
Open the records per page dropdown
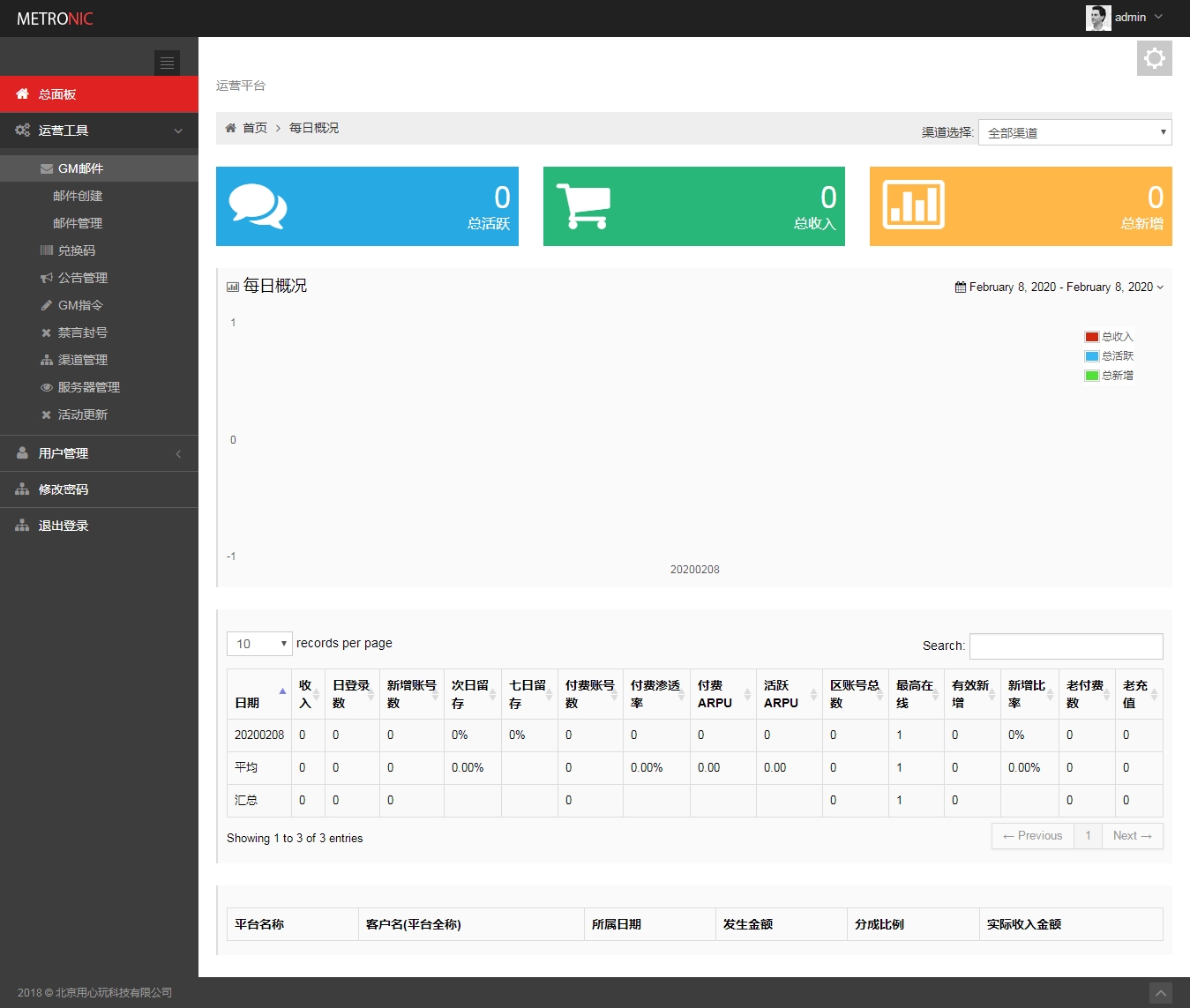click(x=258, y=644)
